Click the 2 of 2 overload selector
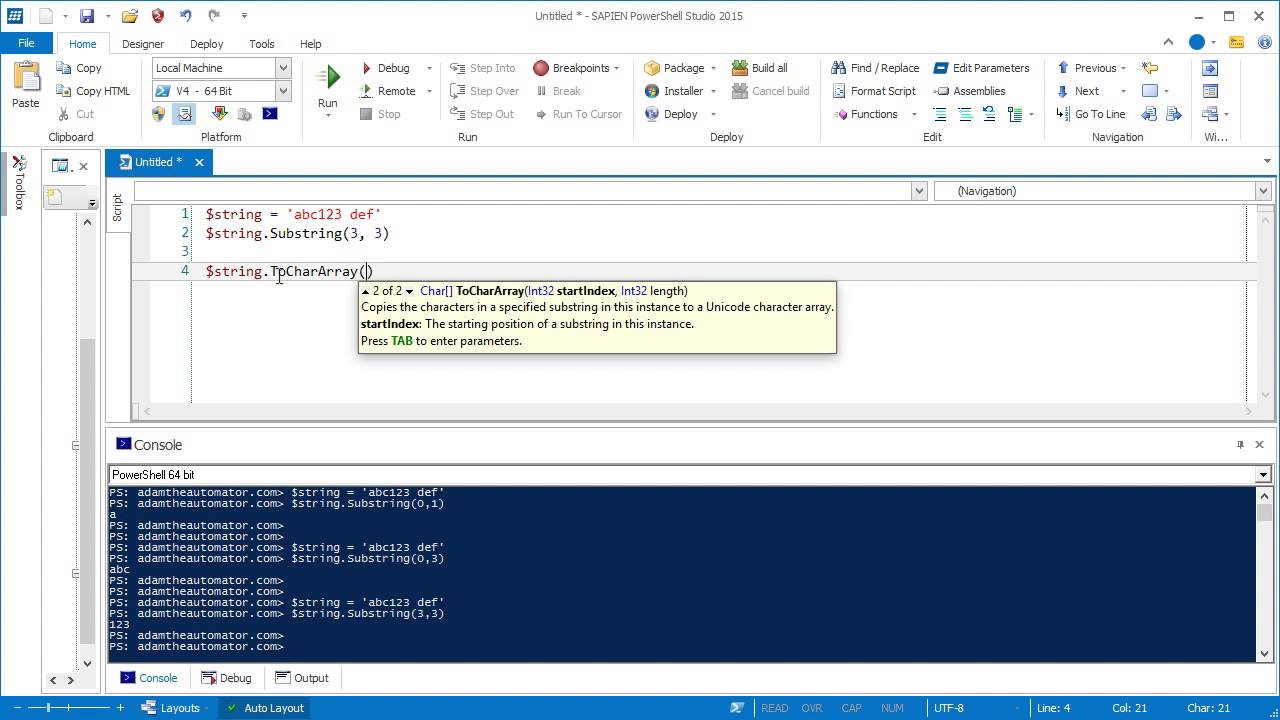 [x=387, y=291]
